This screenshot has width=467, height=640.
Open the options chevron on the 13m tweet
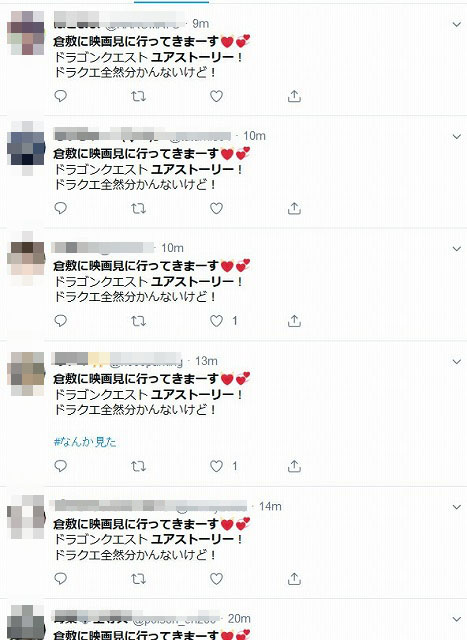point(456,362)
